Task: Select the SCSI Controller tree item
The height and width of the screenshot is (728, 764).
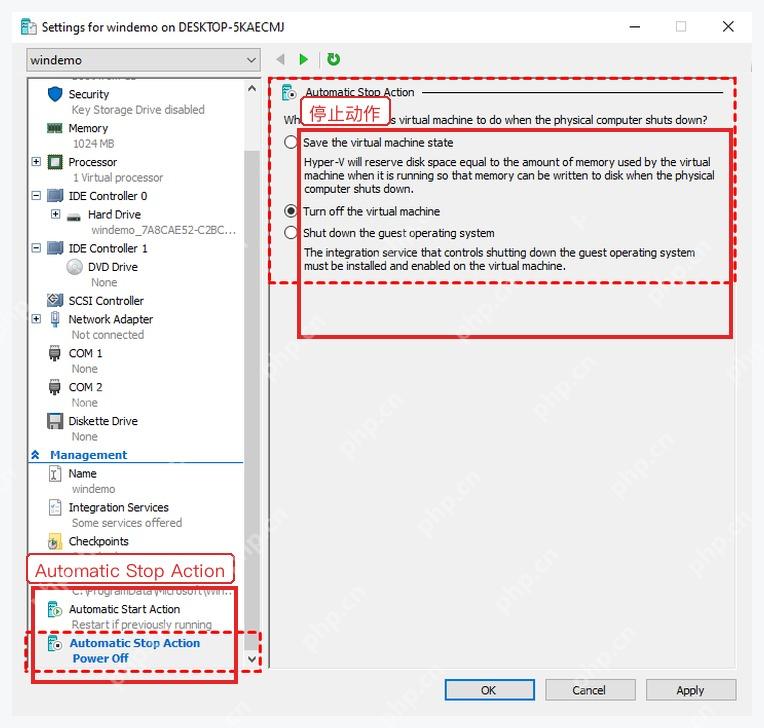Action: 106,301
